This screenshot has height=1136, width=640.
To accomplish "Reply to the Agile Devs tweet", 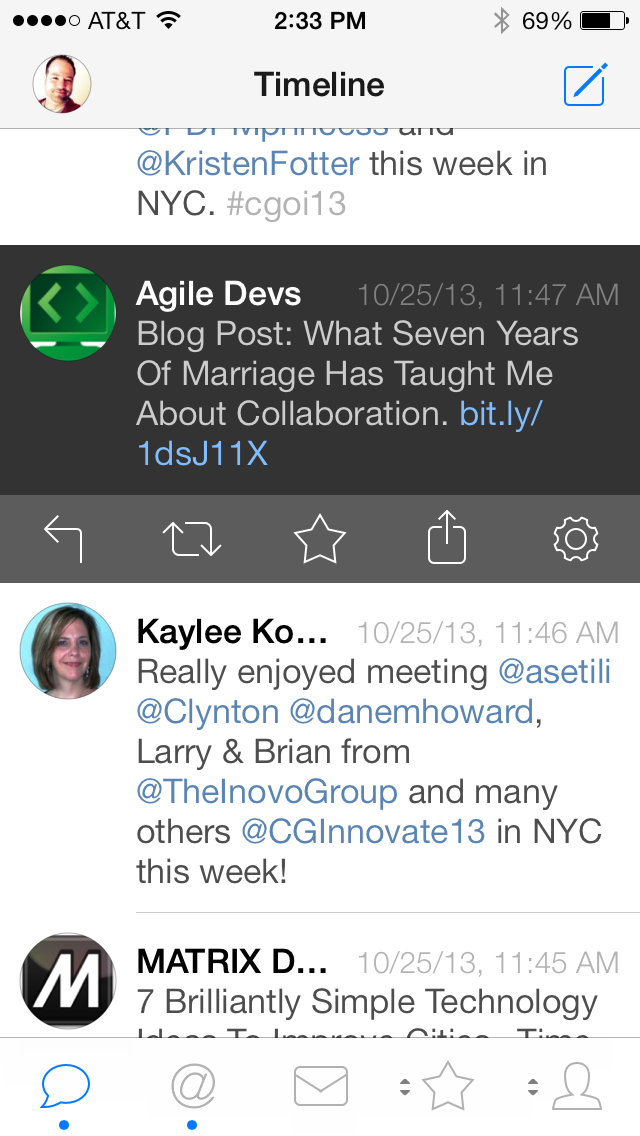I will [64, 540].
